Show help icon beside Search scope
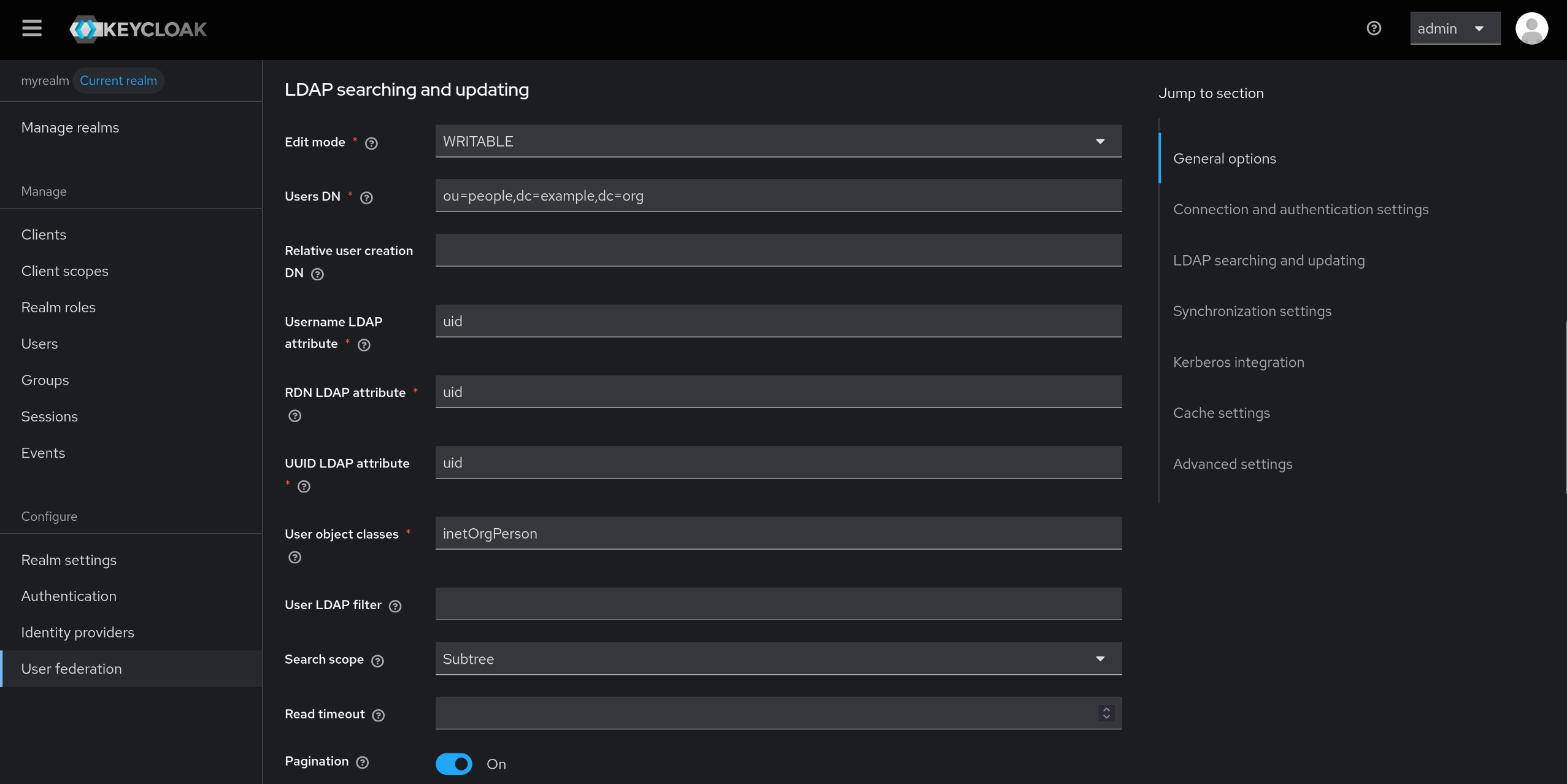1567x784 pixels. click(x=378, y=661)
